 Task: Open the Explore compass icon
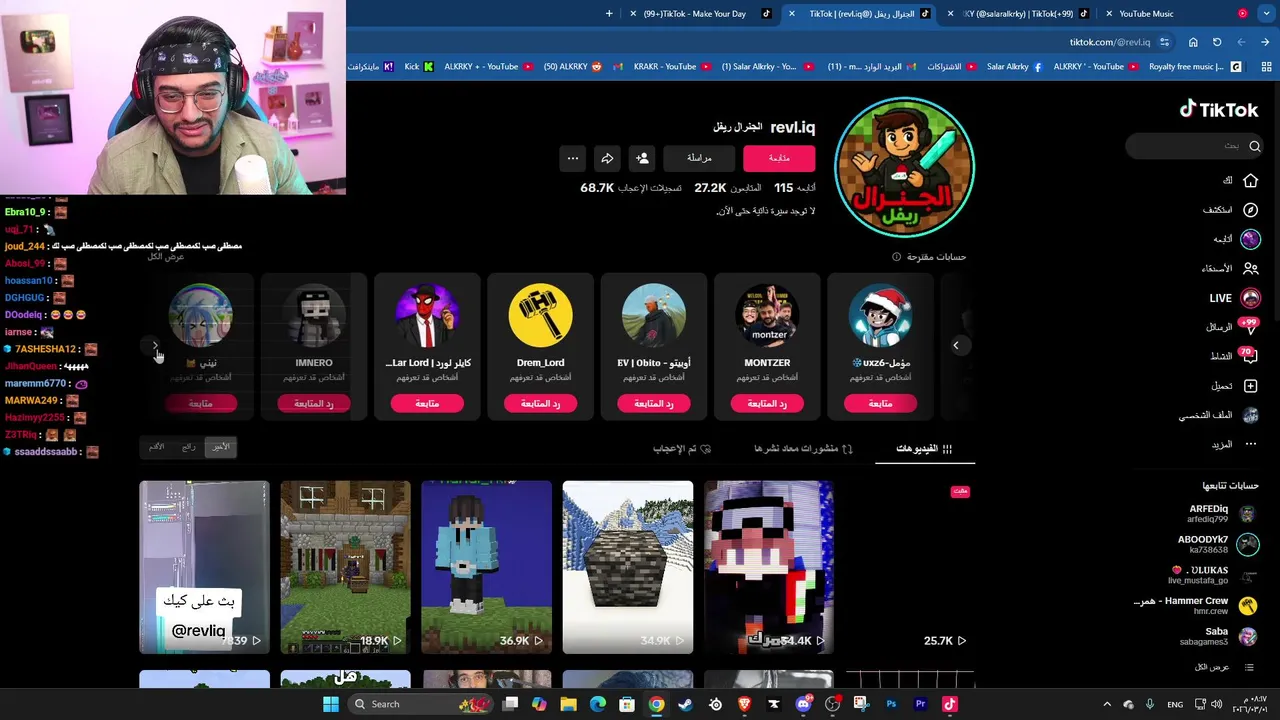pos(1250,210)
